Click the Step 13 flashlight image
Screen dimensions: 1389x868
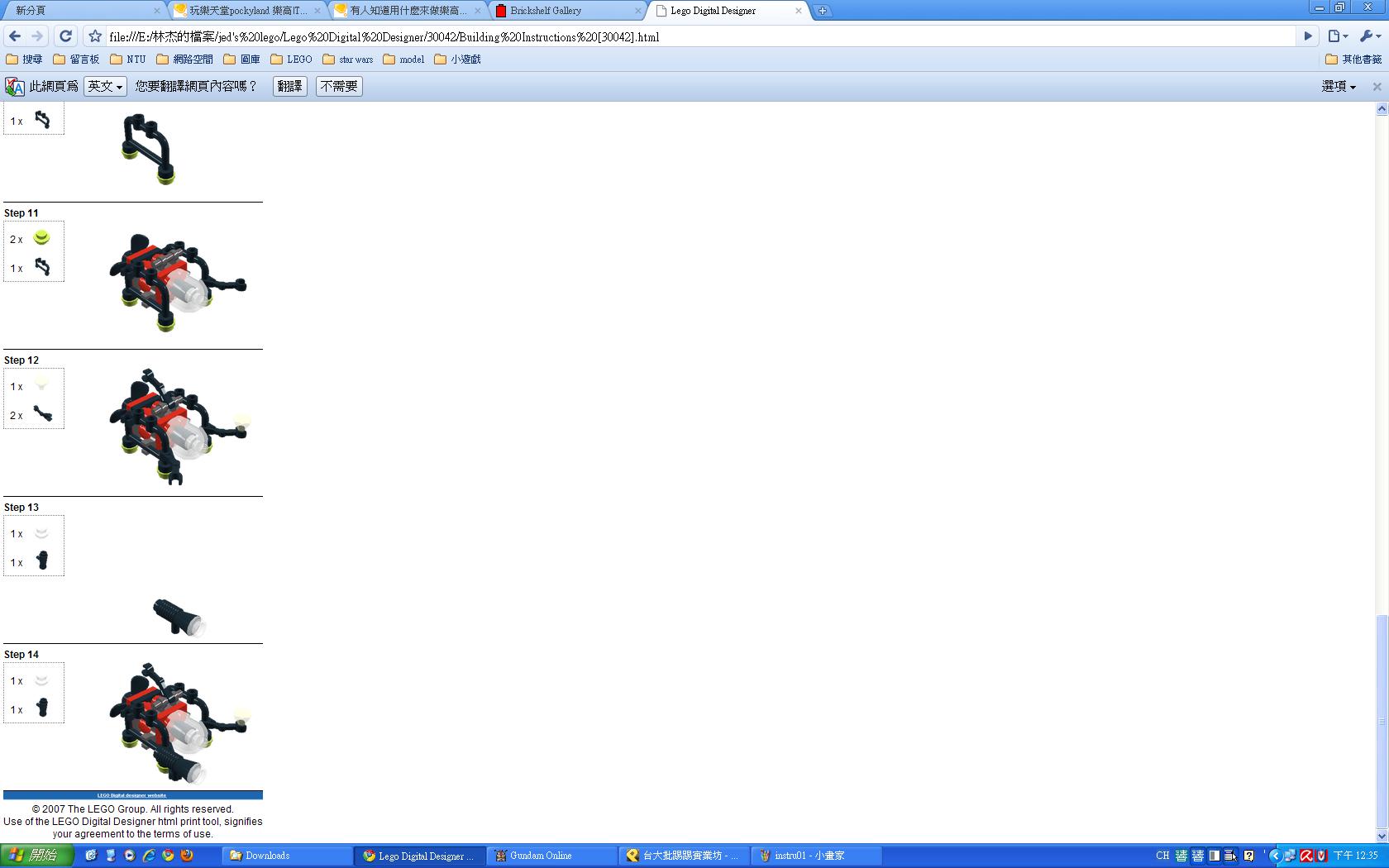179,618
